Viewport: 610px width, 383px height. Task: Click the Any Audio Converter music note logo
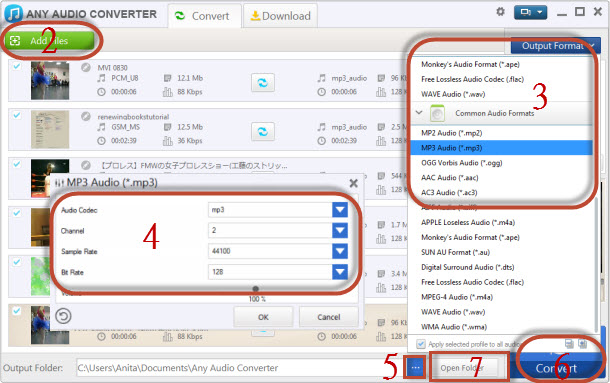point(14,13)
